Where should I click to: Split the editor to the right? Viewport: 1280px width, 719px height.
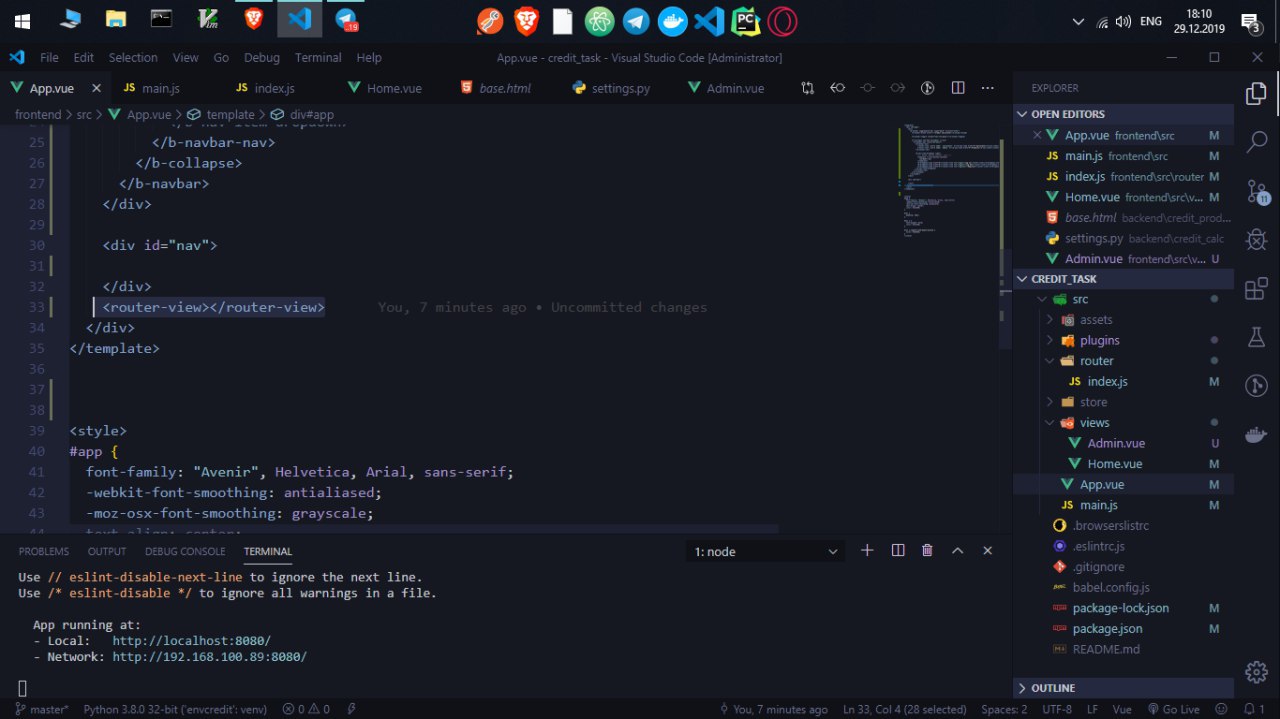[958, 88]
